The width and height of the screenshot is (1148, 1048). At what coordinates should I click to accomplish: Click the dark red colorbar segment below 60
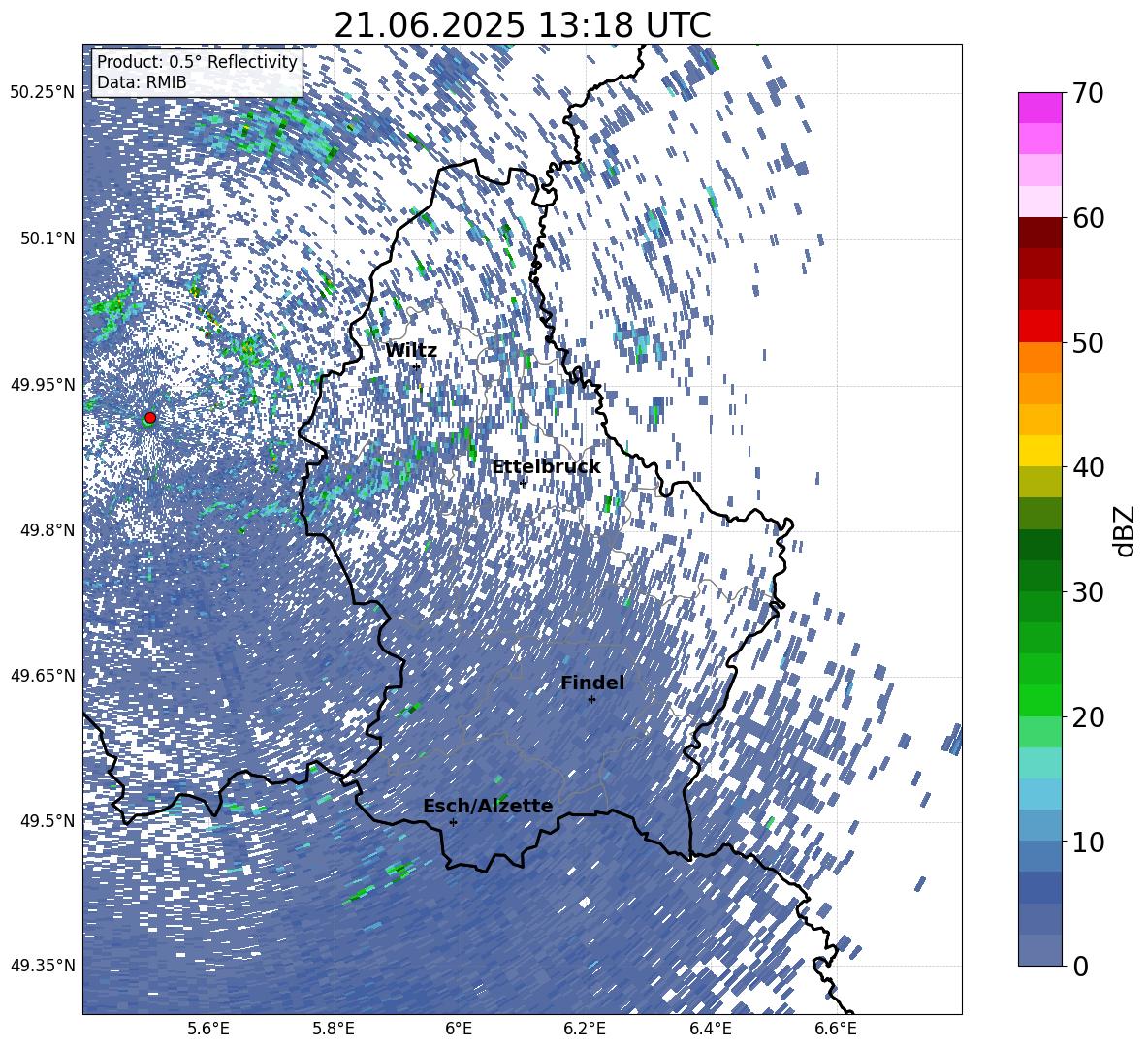tap(1039, 233)
